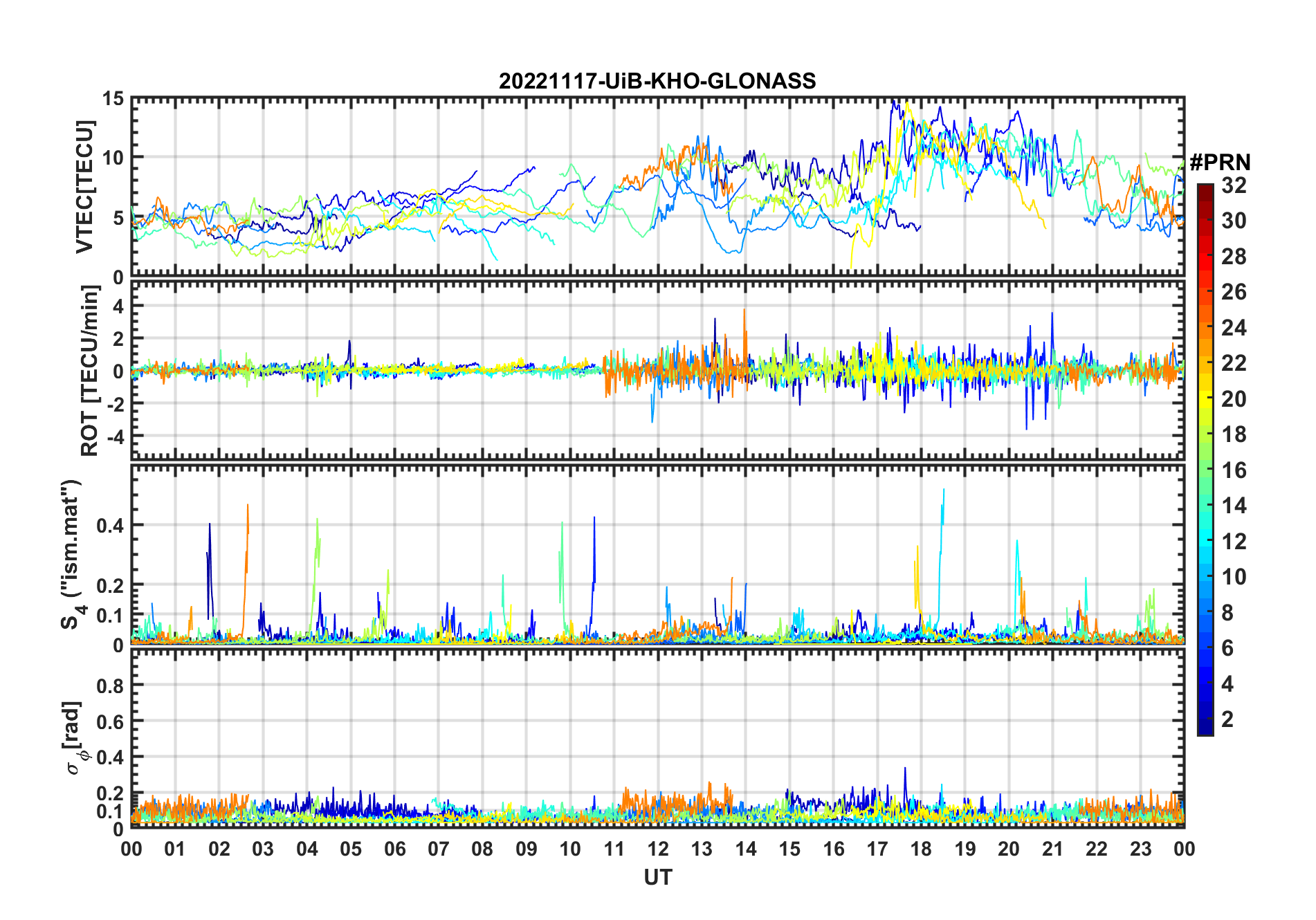Click x-axis hour tick 19
Viewport: 1316px width, 920px height.
coord(965,849)
